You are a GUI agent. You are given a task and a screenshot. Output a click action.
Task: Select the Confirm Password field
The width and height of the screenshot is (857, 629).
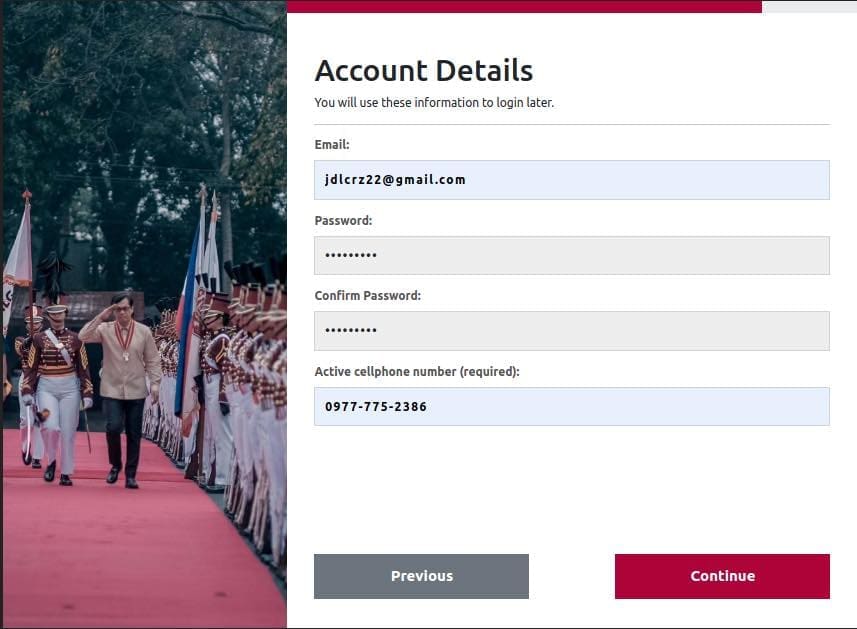coord(572,331)
